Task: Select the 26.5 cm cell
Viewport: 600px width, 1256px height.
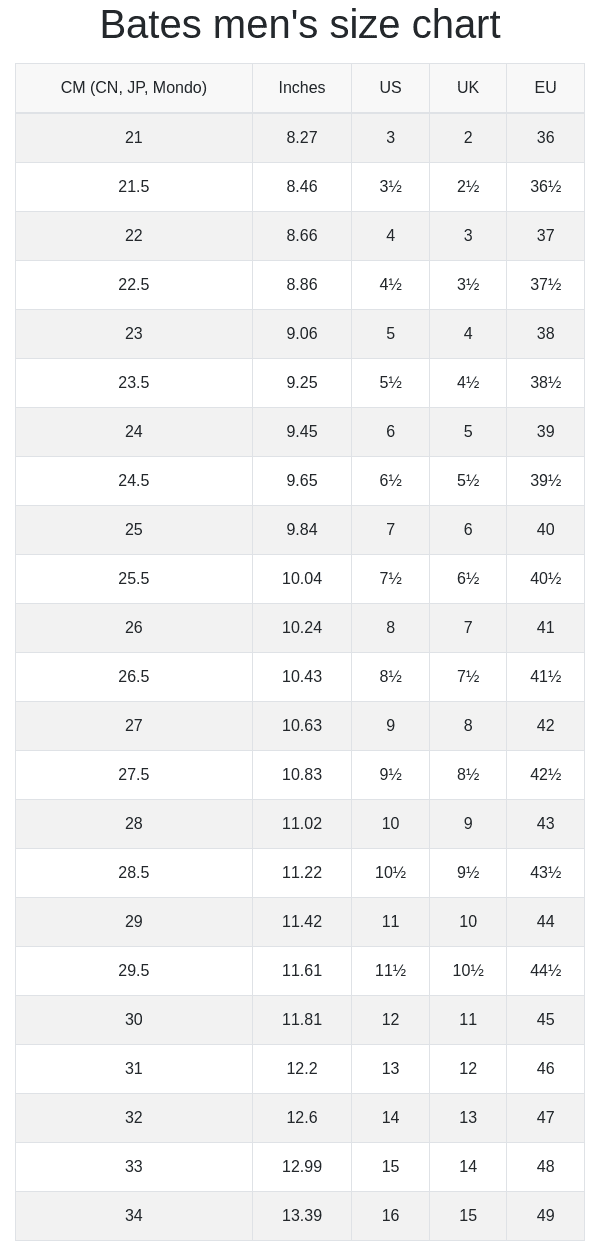Action: point(134,677)
